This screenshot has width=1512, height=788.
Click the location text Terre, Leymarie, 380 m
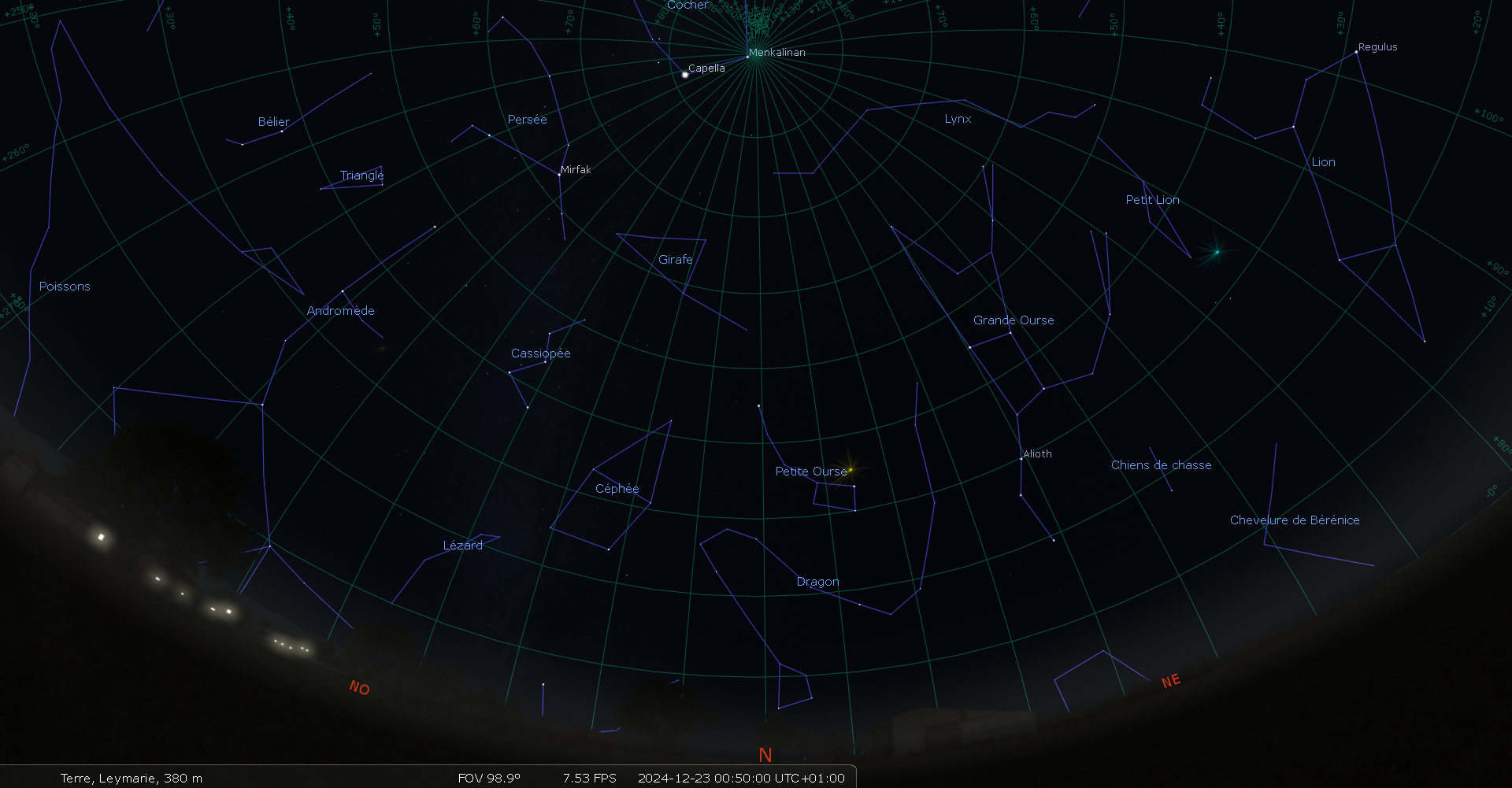click(132, 778)
